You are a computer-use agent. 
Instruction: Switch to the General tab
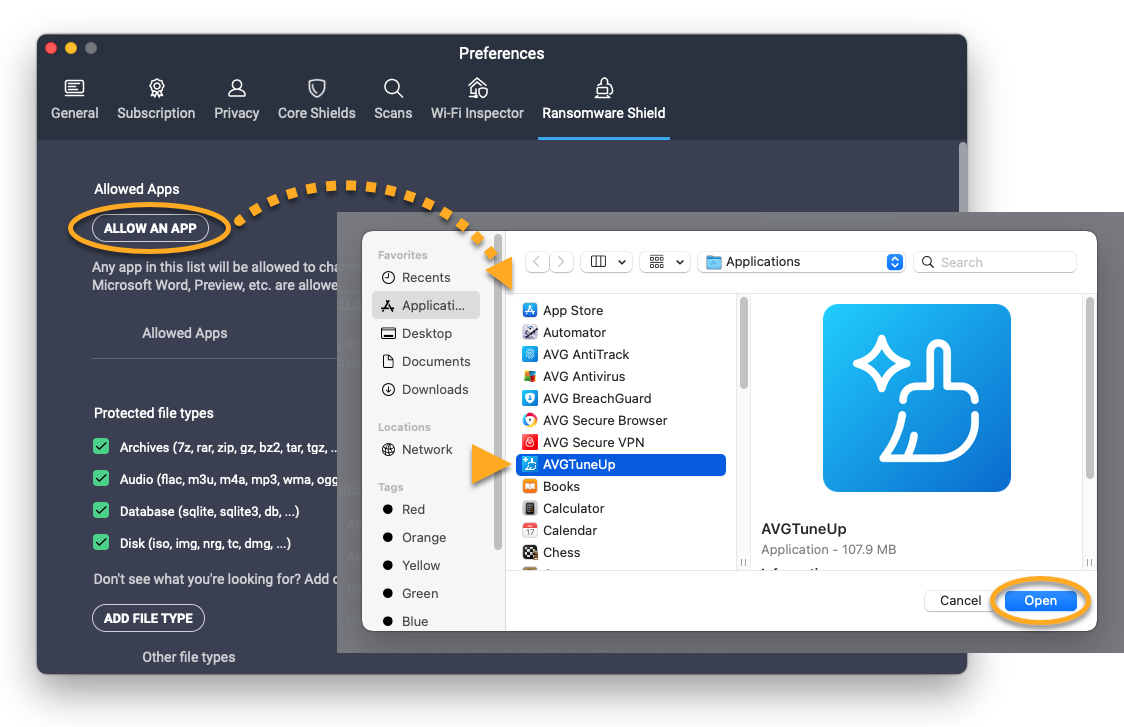[x=75, y=99]
